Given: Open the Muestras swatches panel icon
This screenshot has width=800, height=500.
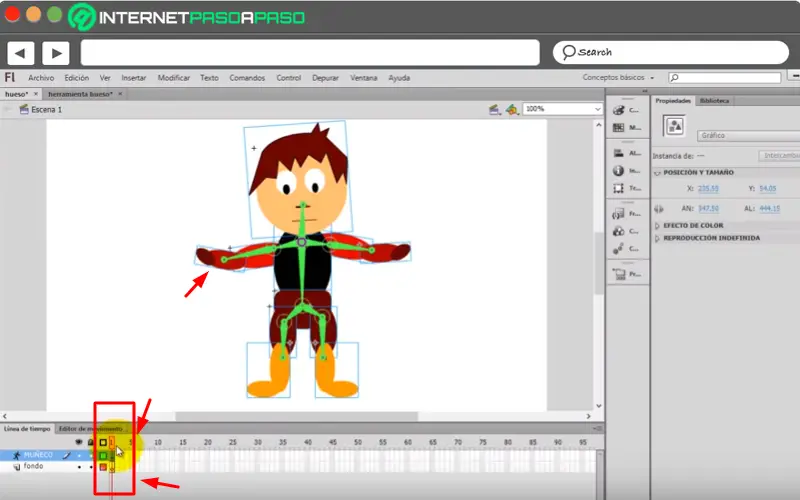Looking at the screenshot, I should (x=618, y=128).
